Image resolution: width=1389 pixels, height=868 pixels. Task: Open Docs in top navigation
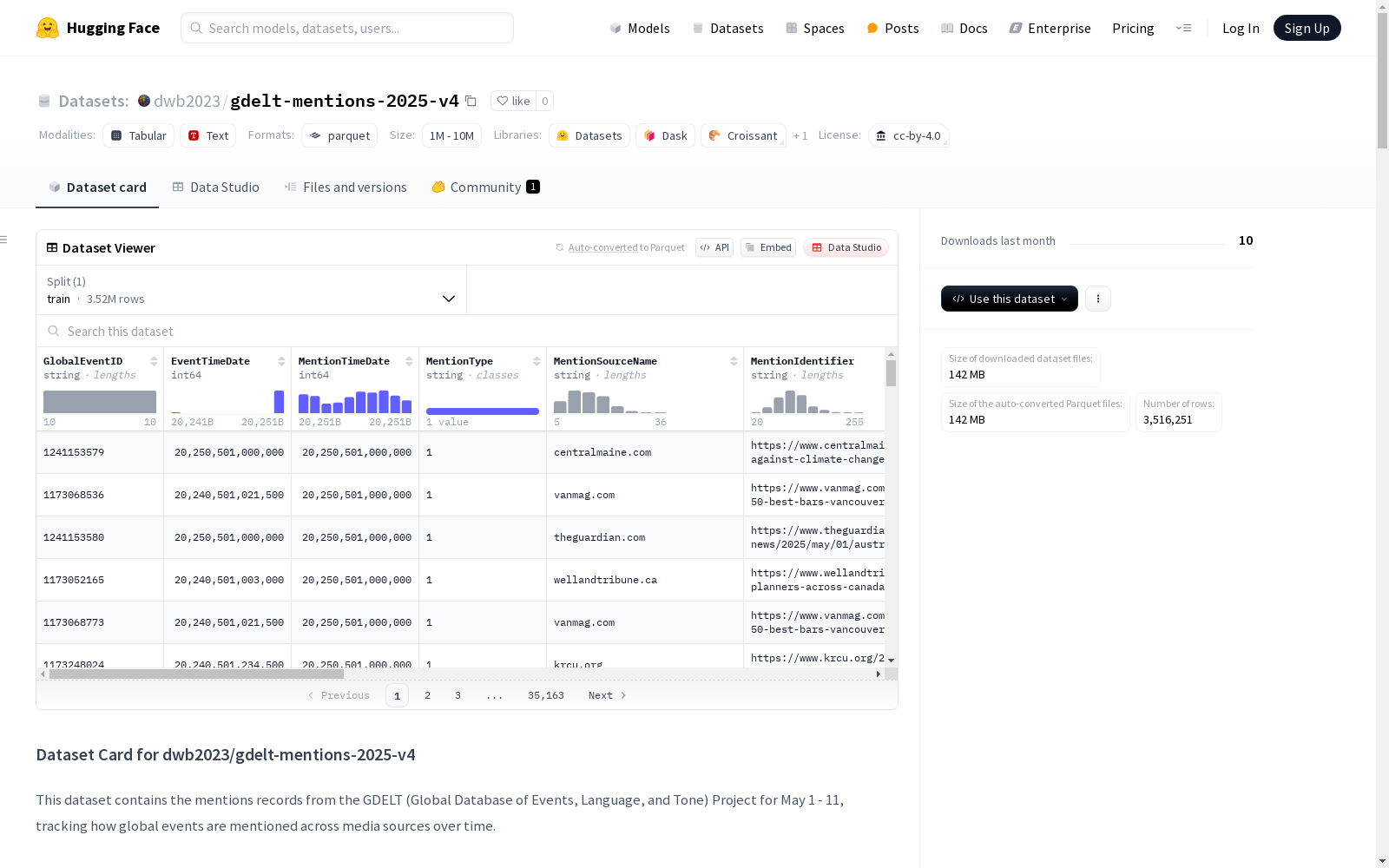pos(964,28)
